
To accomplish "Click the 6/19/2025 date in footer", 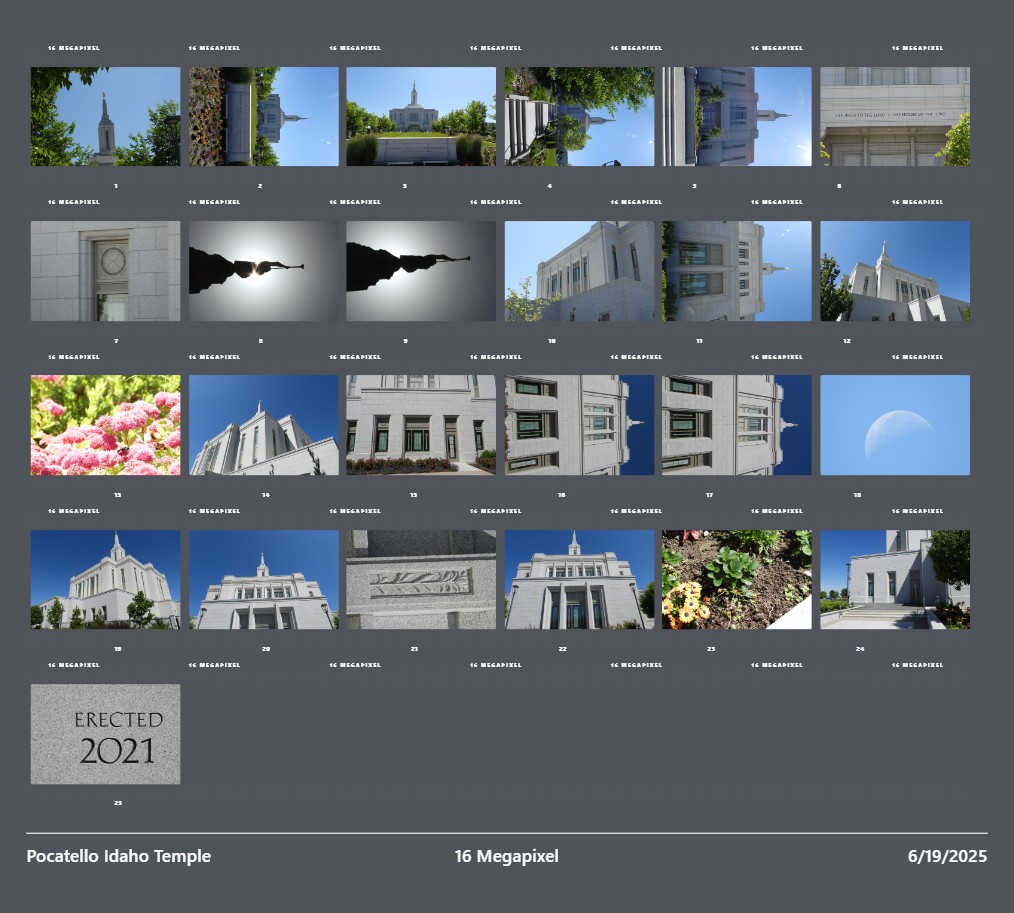I will (x=946, y=856).
